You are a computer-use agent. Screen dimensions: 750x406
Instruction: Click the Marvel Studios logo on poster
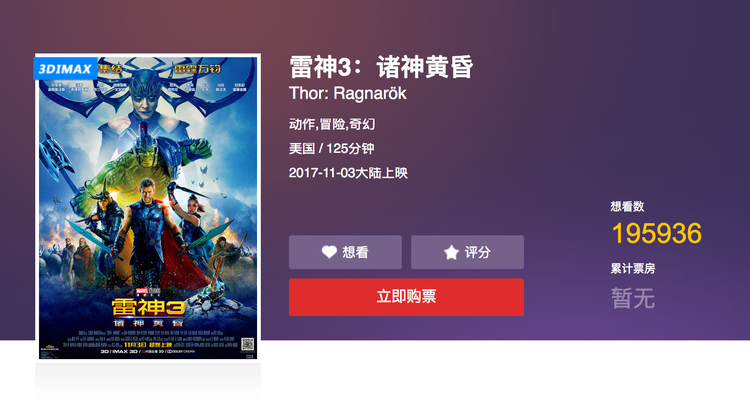pos(148,291)
